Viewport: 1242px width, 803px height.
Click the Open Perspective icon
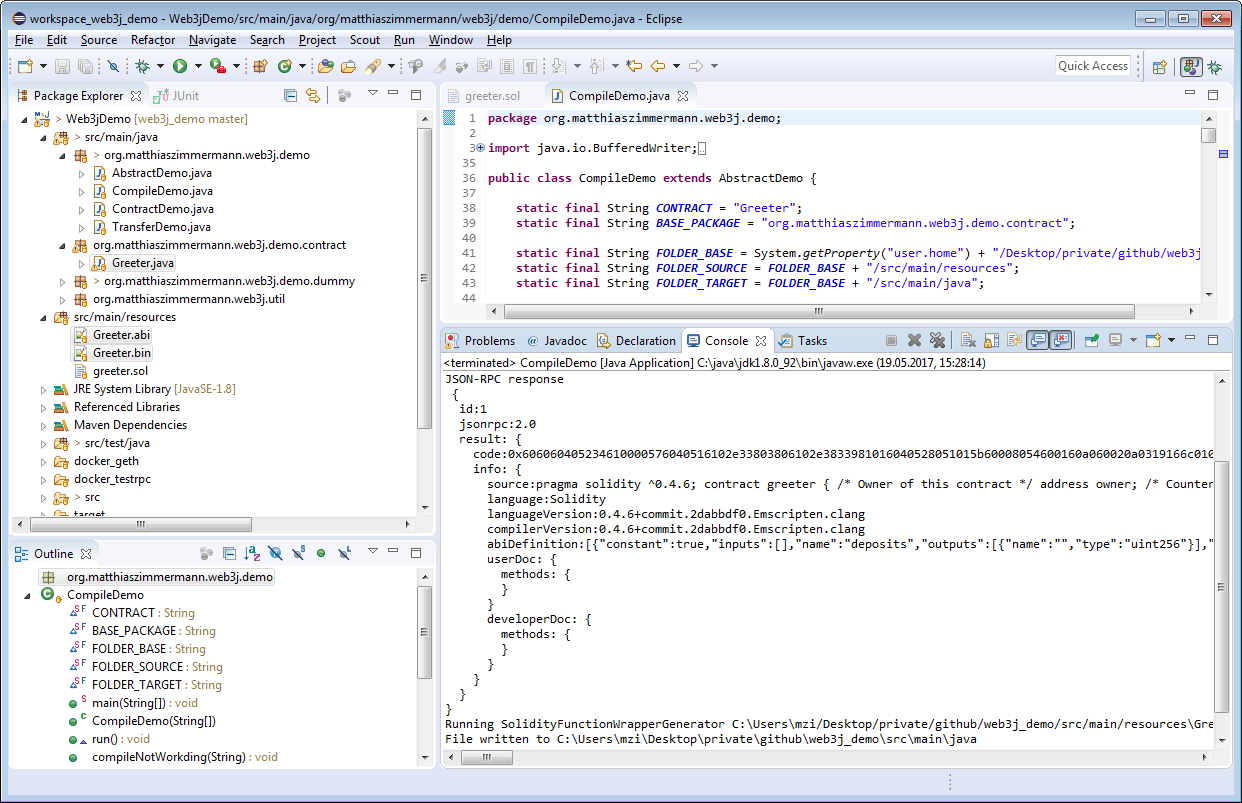tap(1160, 67)
